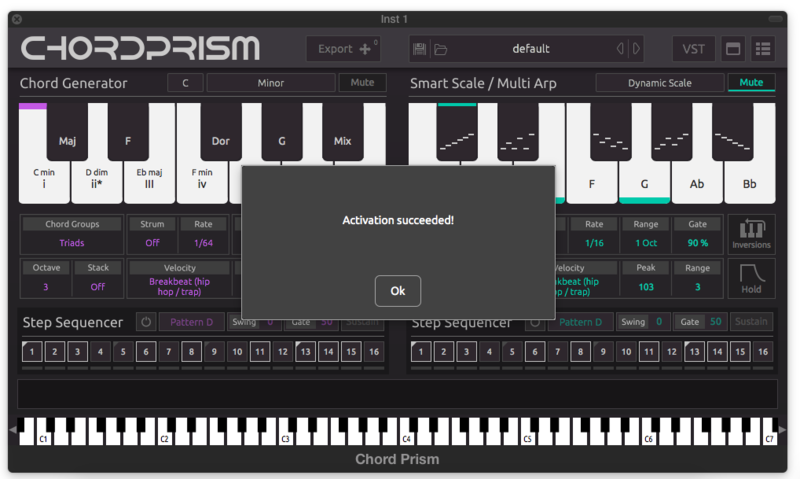Viewport: 800px width, 479px height.
Task: Open the Dynamic Scale dropdown
Action: [x=660, y=83]
